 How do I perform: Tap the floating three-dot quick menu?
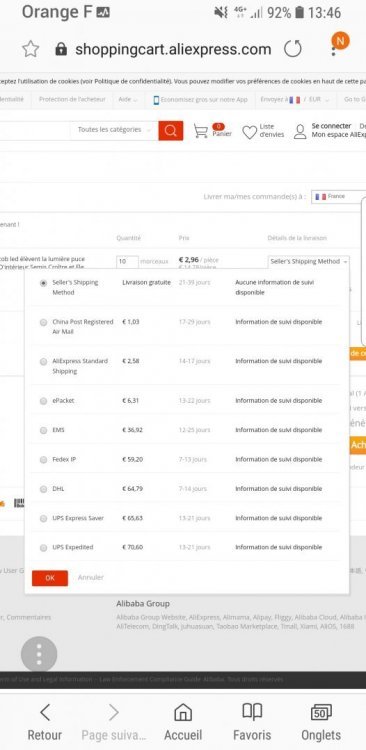click(39, 654)
